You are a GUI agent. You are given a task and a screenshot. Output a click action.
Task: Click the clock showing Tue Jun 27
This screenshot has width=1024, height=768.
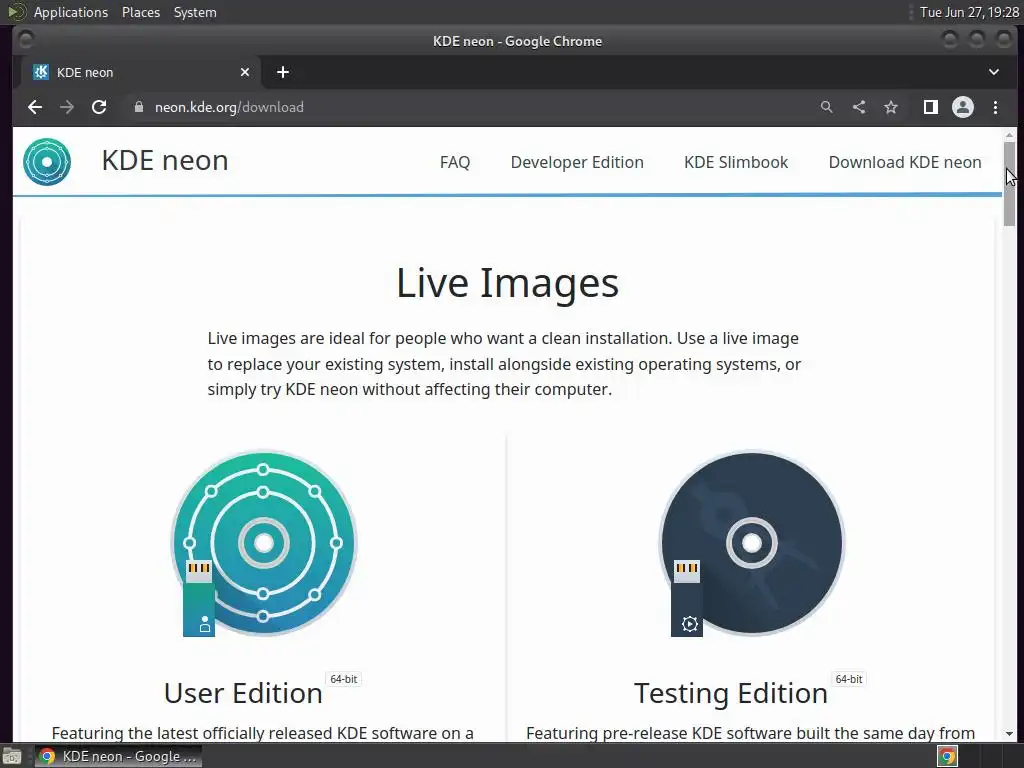click(x=969, y=12)
